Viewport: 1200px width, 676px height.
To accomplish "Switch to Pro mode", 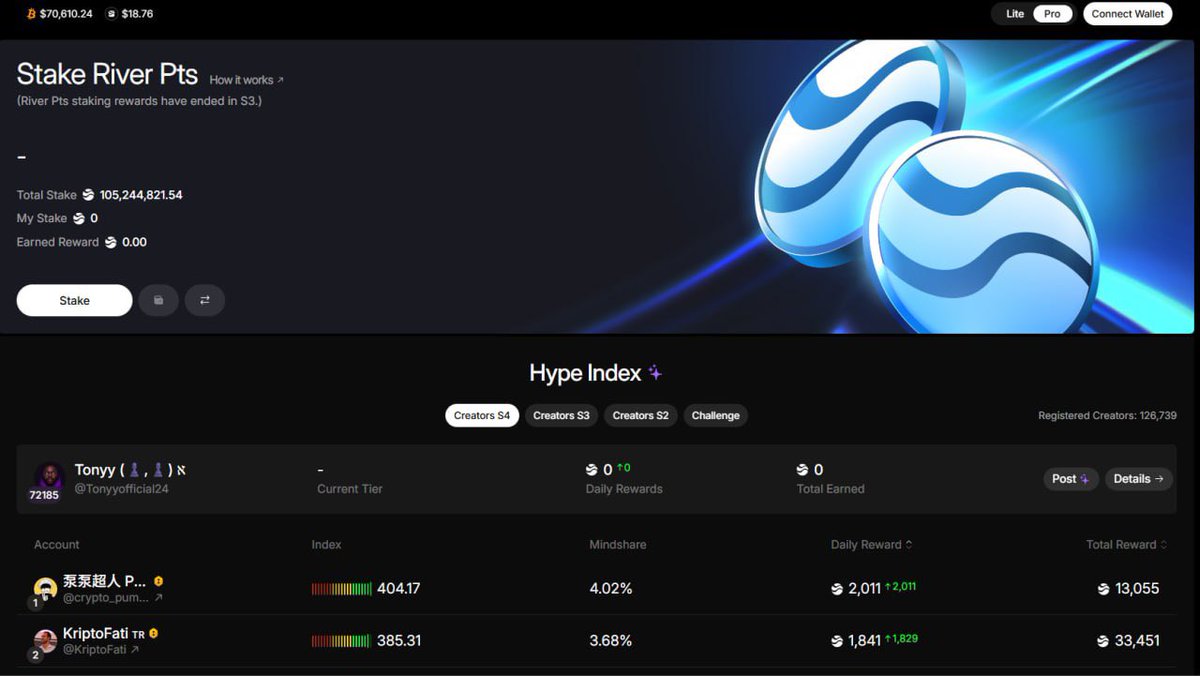I will 1052,14.
